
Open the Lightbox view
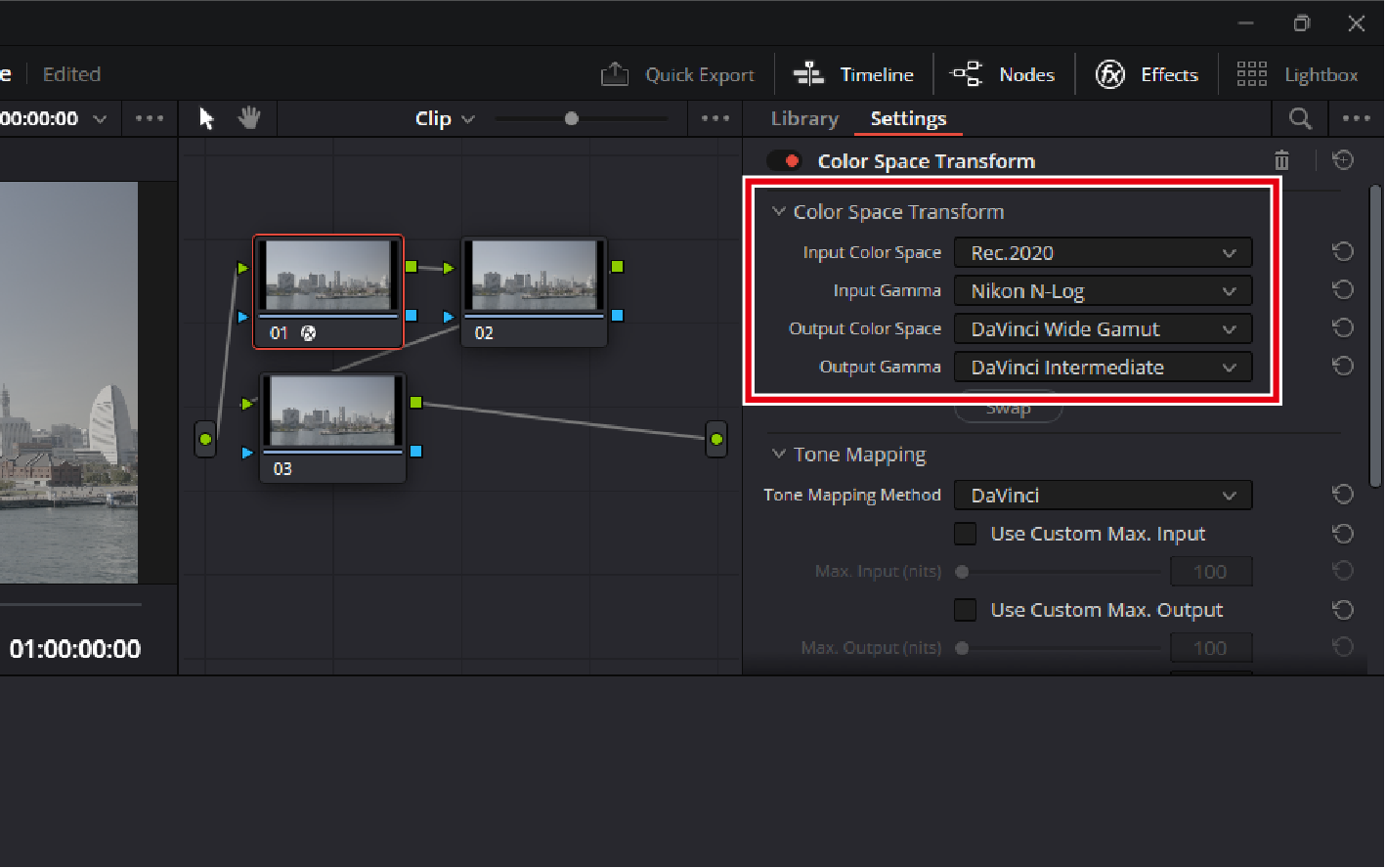[x=1298, y=74]
